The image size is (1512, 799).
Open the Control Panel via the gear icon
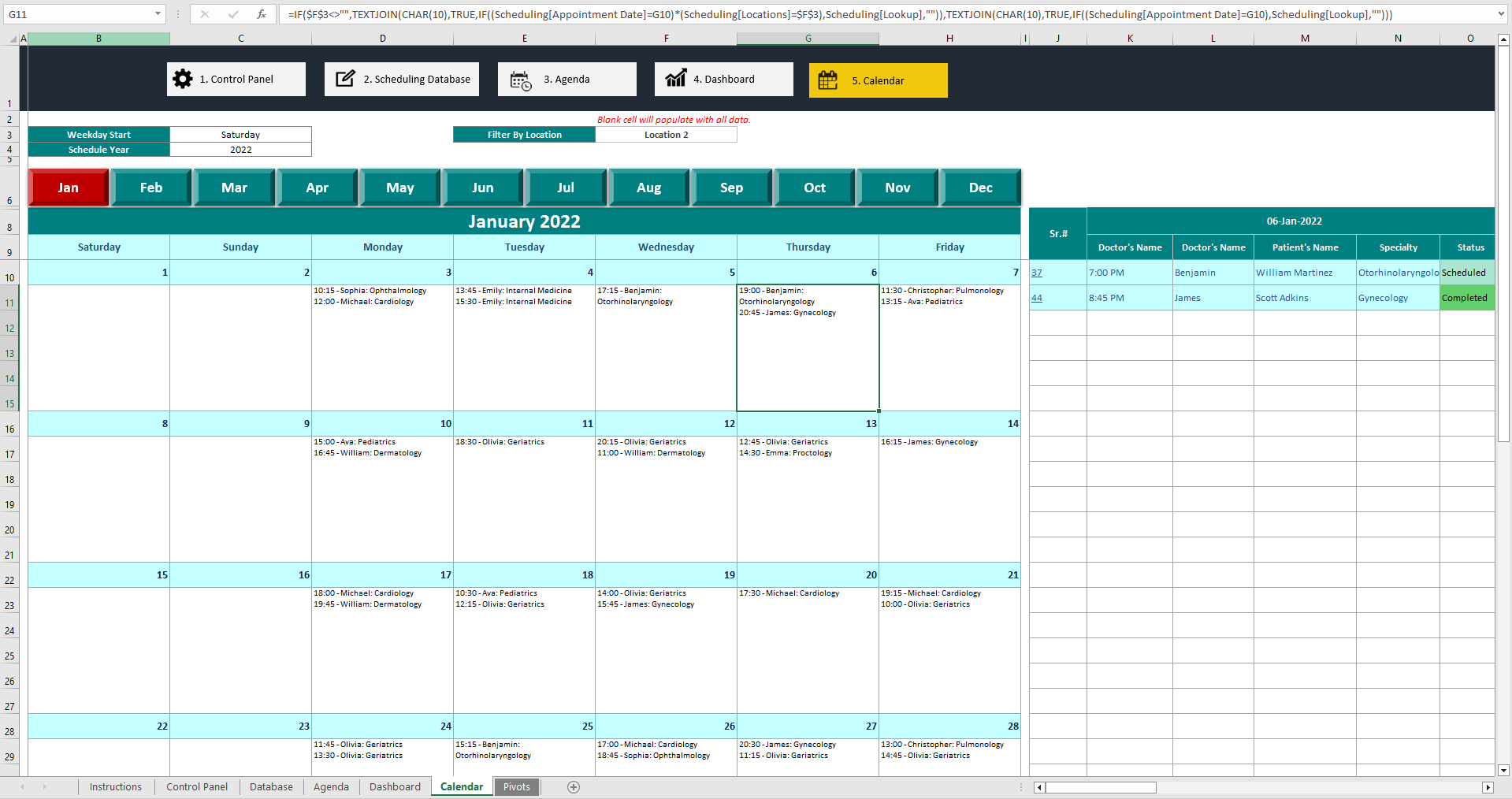(182, 79)
